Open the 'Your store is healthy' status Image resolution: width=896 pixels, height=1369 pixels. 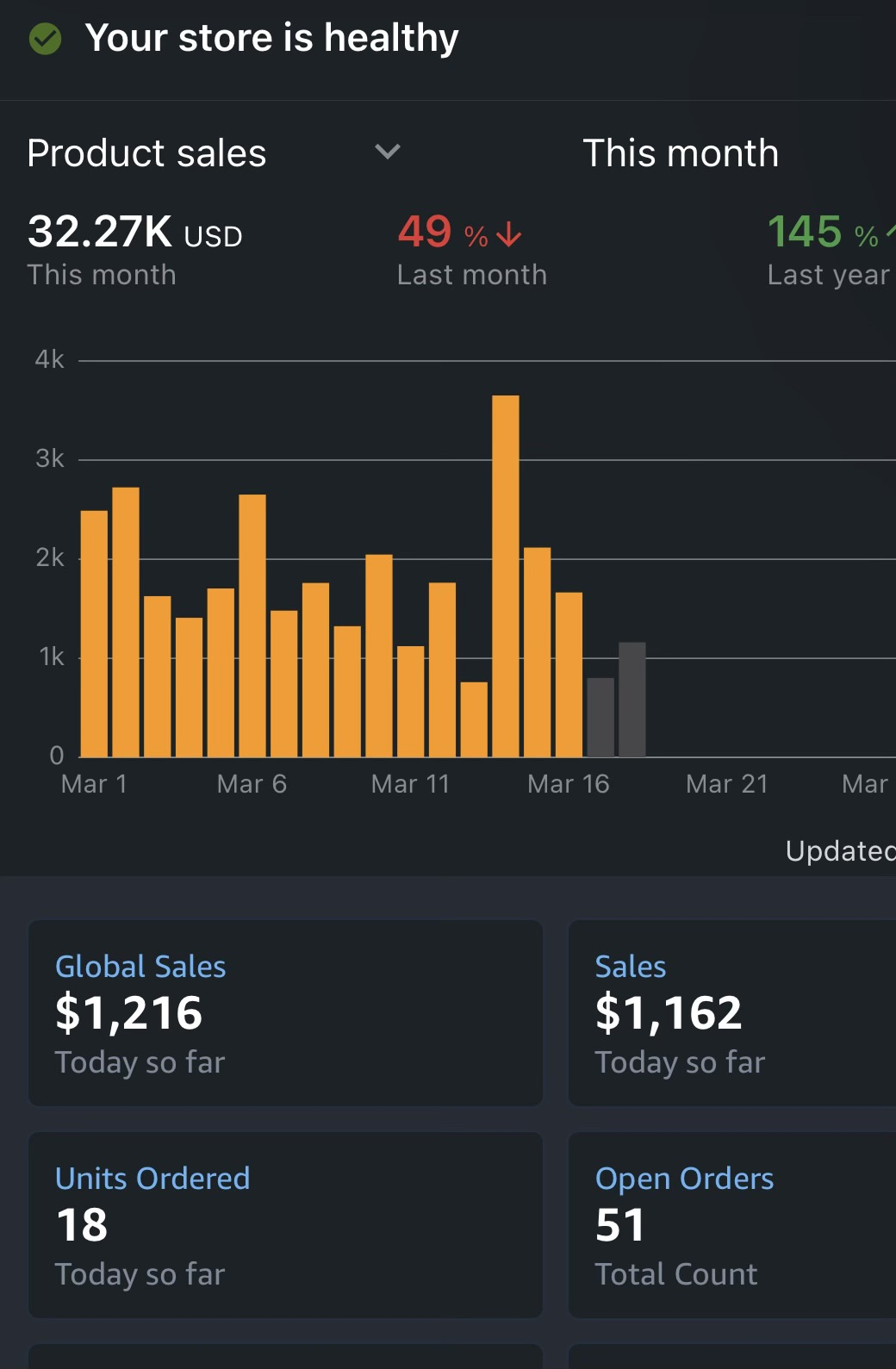271,39
